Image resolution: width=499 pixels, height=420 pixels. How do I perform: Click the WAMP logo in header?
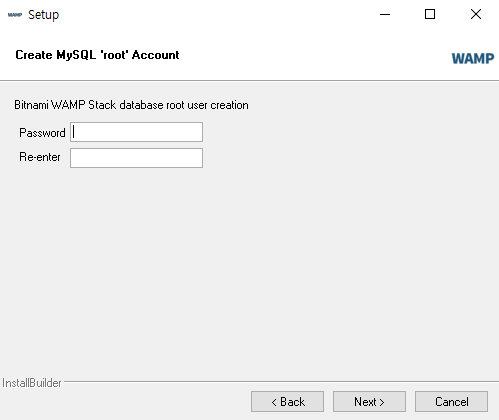pos(473,58)
